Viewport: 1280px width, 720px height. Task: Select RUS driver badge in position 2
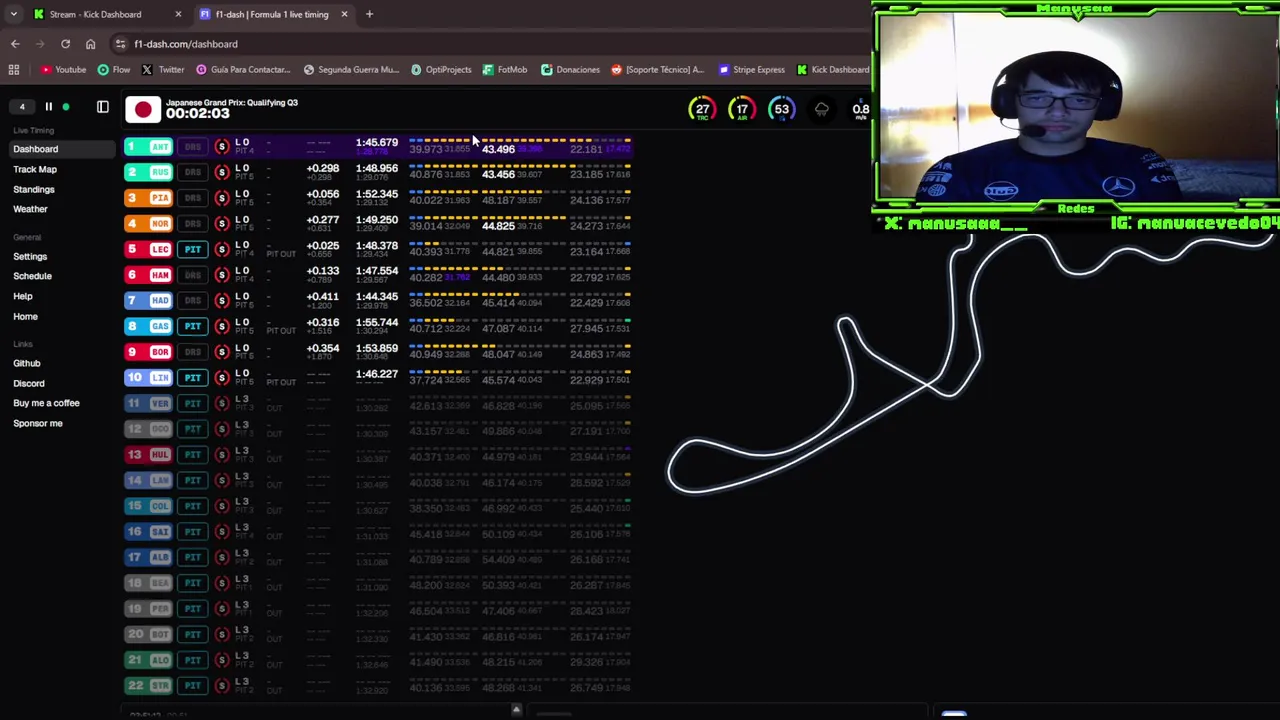click(x=149, y=172)
